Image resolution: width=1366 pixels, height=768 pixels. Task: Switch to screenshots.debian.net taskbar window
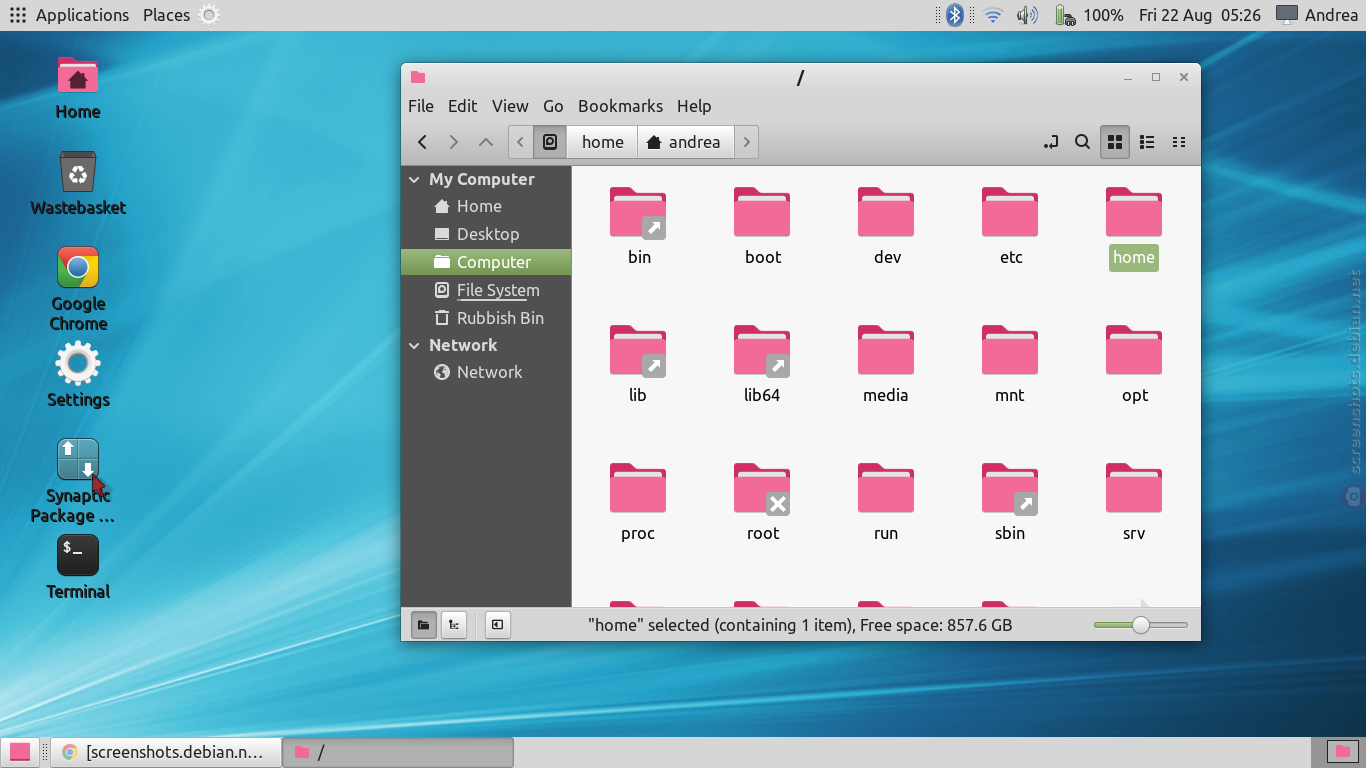[x=166, y=752]
